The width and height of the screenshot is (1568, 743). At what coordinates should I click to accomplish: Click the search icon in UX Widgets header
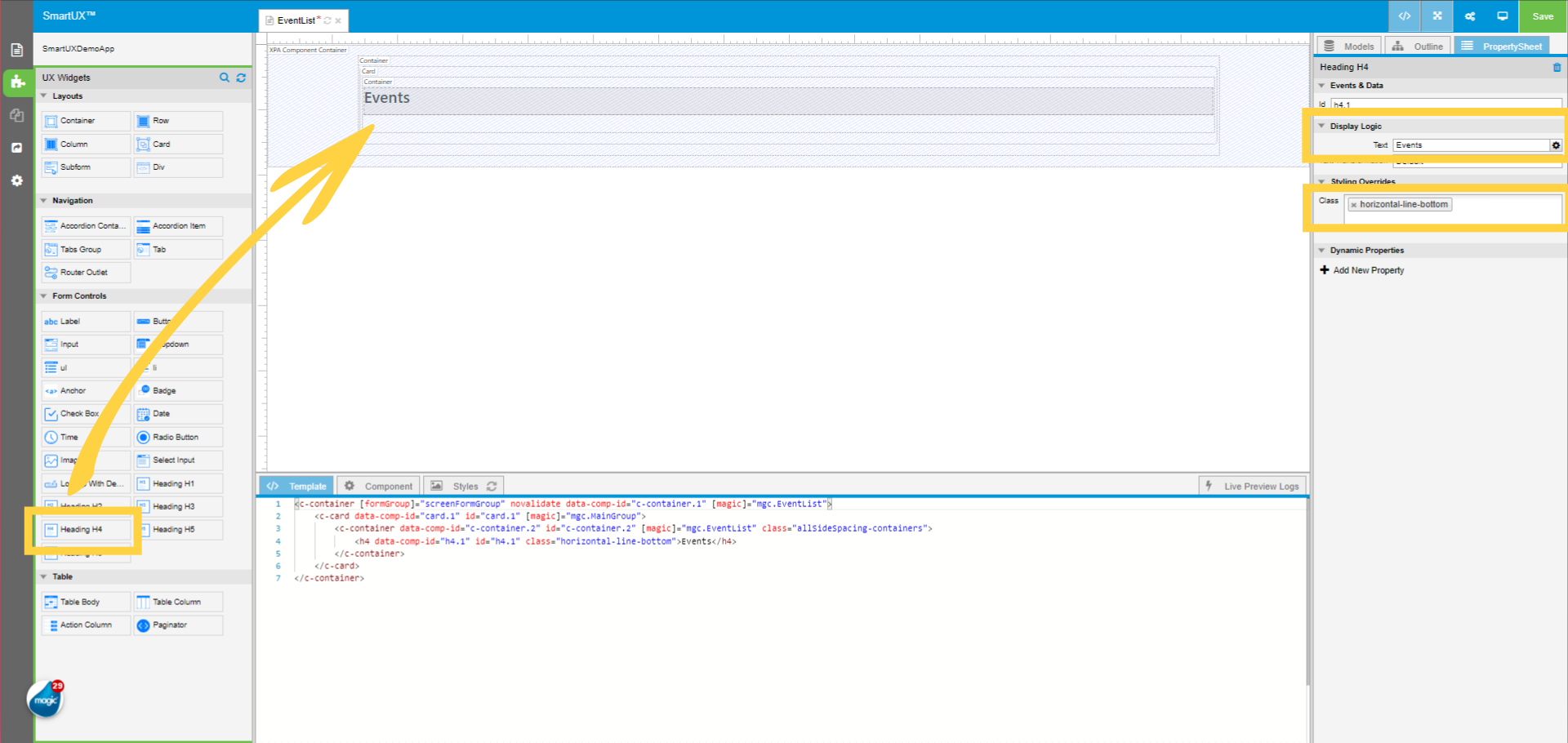(225, 78)
